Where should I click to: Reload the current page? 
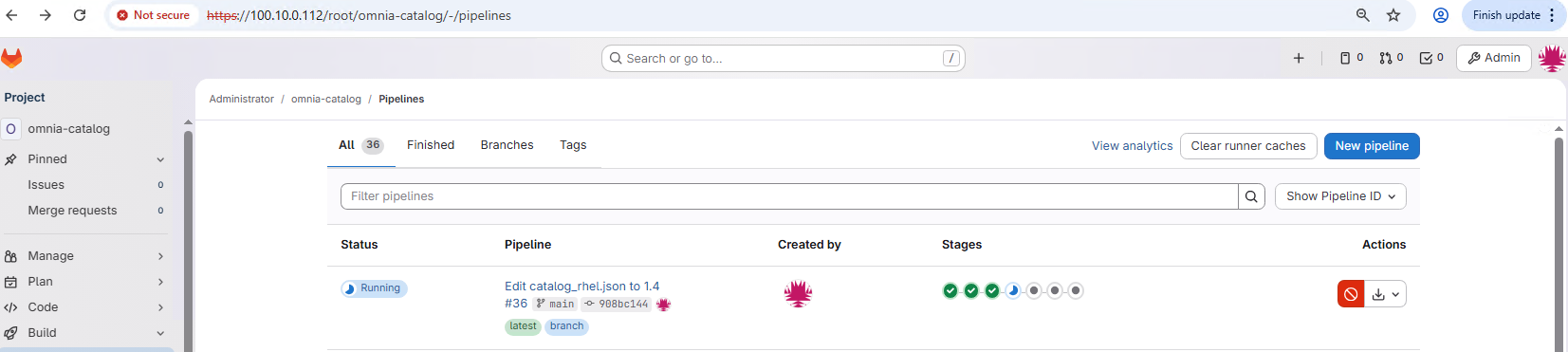(80, 15)
